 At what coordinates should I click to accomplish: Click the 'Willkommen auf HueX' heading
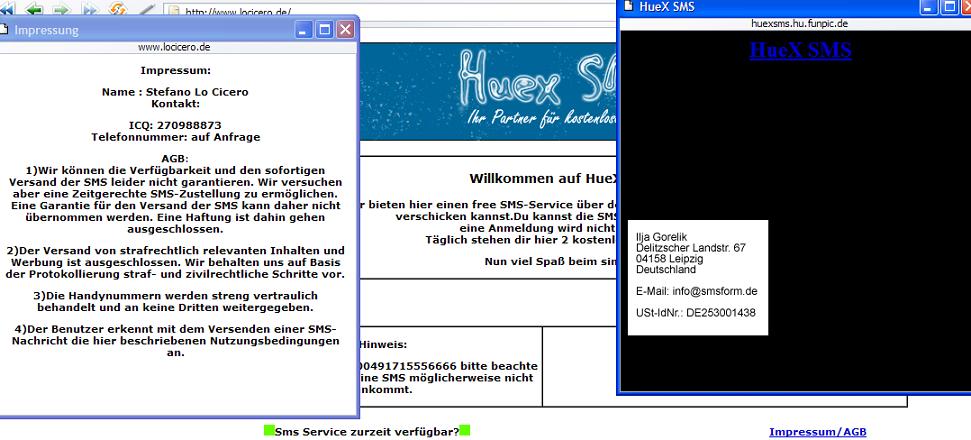[x=543, y=179]
